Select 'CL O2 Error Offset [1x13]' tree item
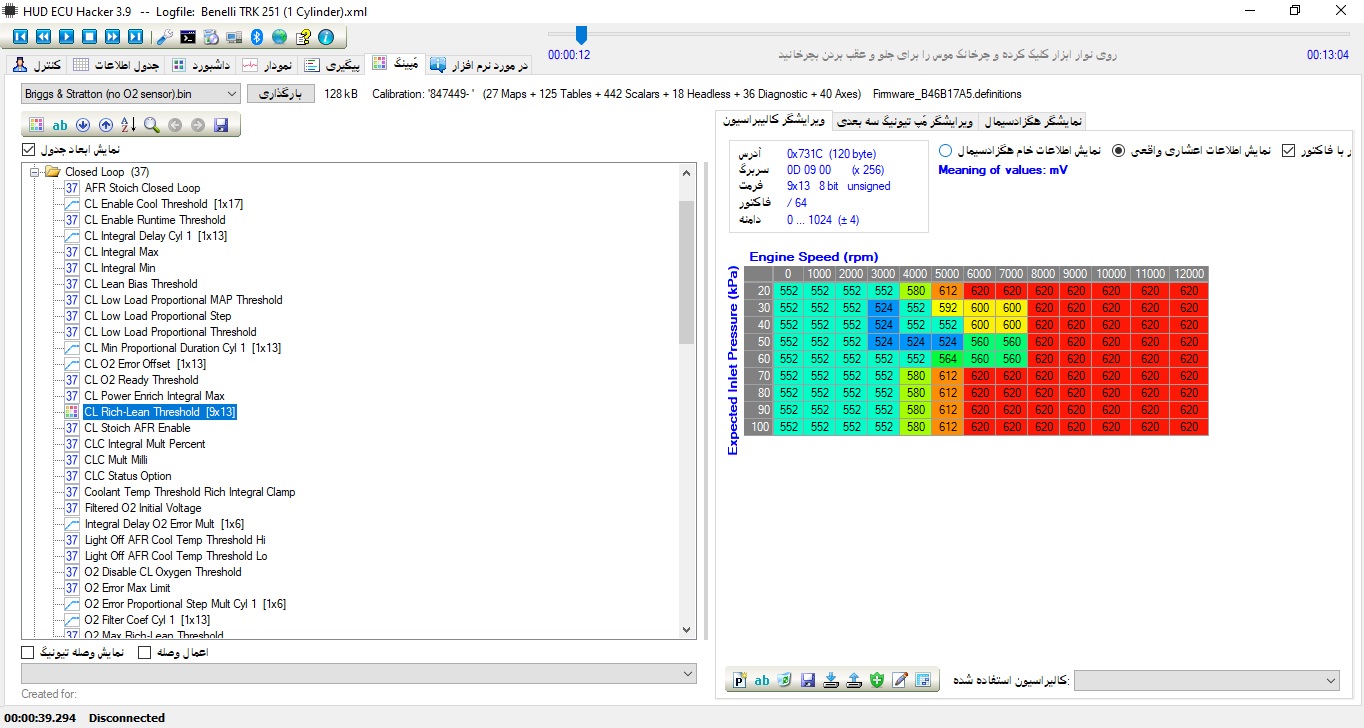The width and height of the screenshot is (1364, 728). click(145, 364)
